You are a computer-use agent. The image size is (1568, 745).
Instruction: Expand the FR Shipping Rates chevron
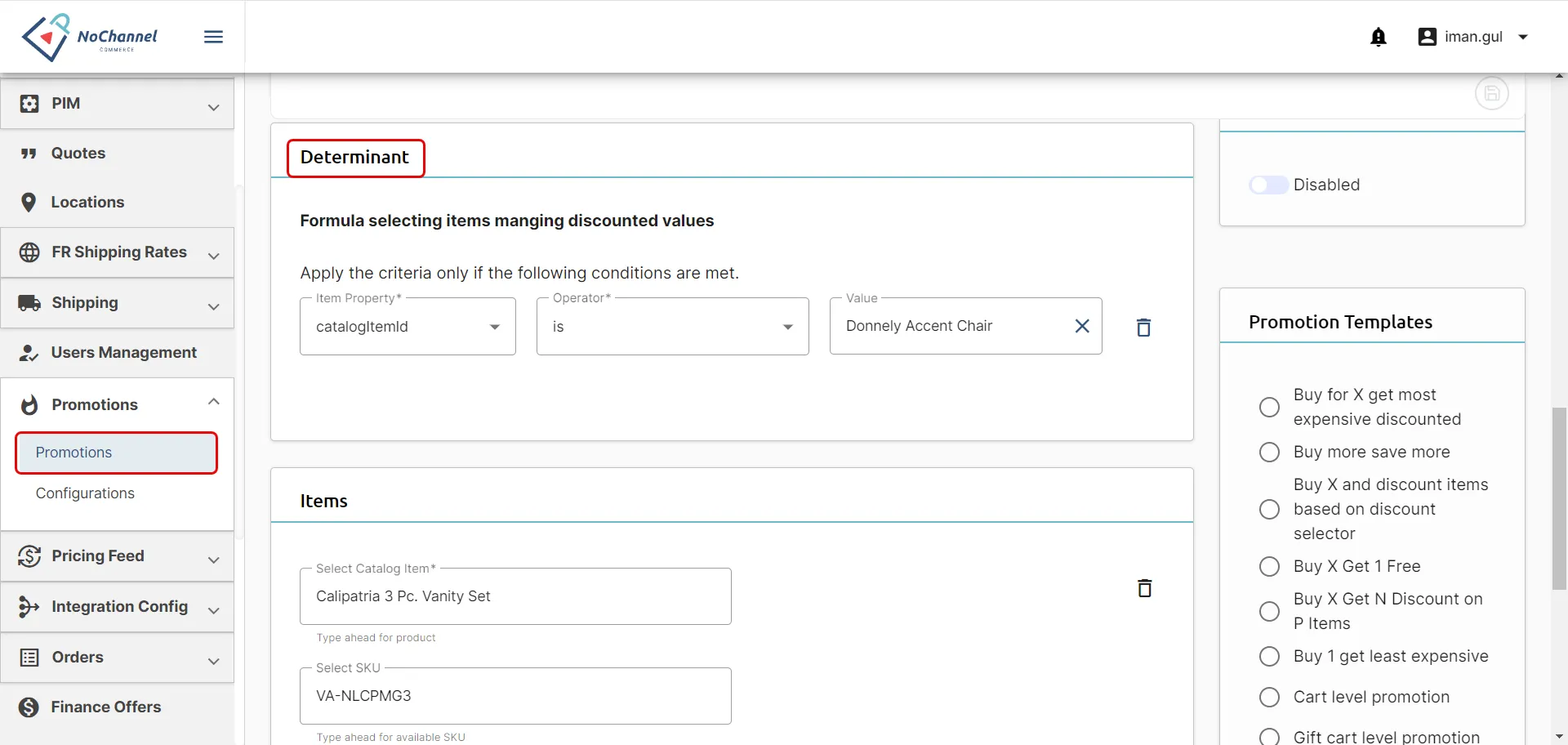pos(213,256)
